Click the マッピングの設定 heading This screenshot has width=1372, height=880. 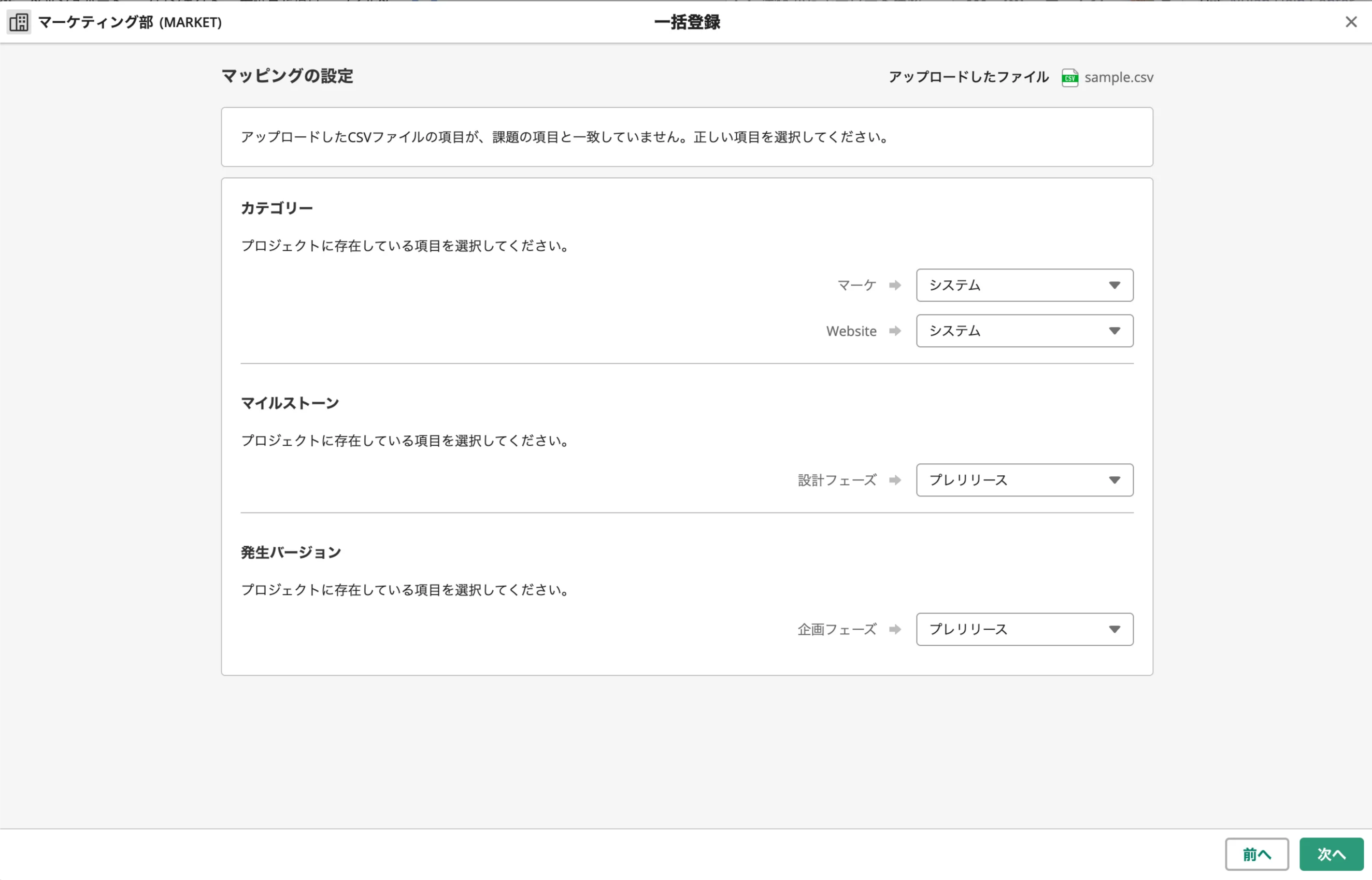pos(288,76)
